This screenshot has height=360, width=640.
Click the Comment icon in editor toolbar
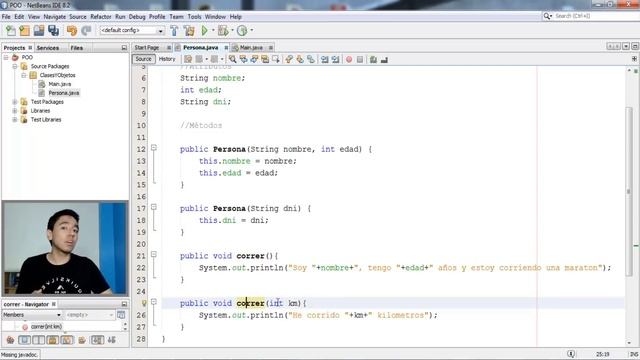tap(373, 60)
